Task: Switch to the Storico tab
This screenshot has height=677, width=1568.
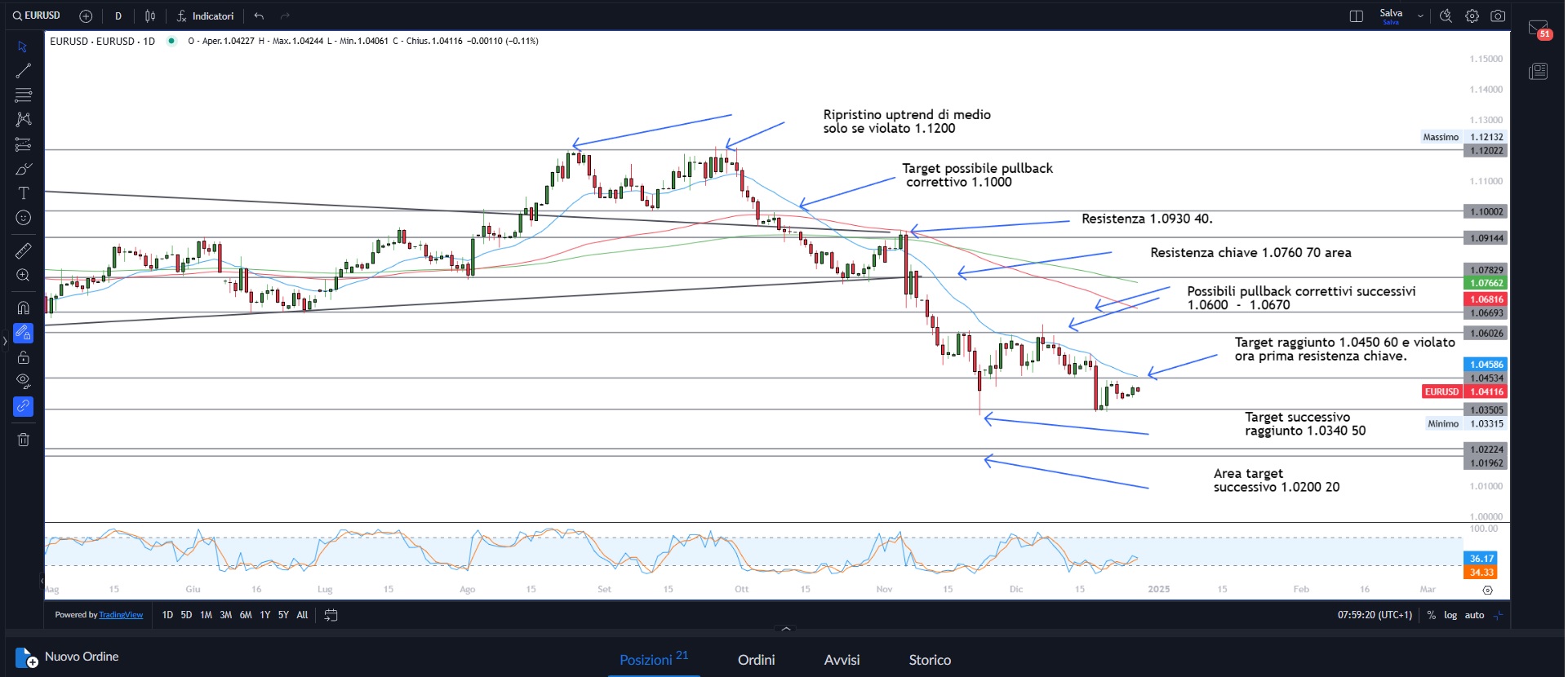Action: click(x=930, y=660)
